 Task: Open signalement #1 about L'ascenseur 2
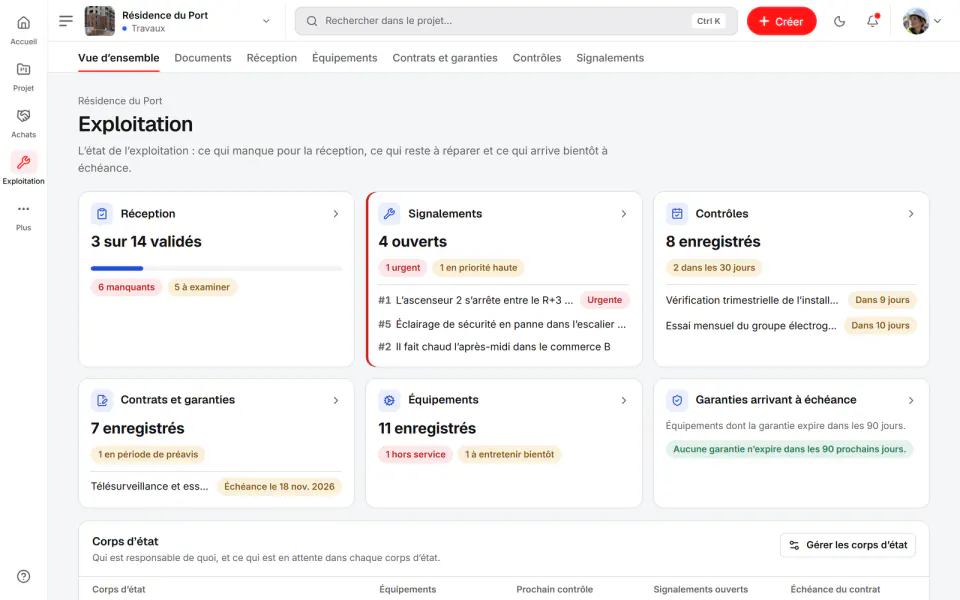(x=476, y=300)
